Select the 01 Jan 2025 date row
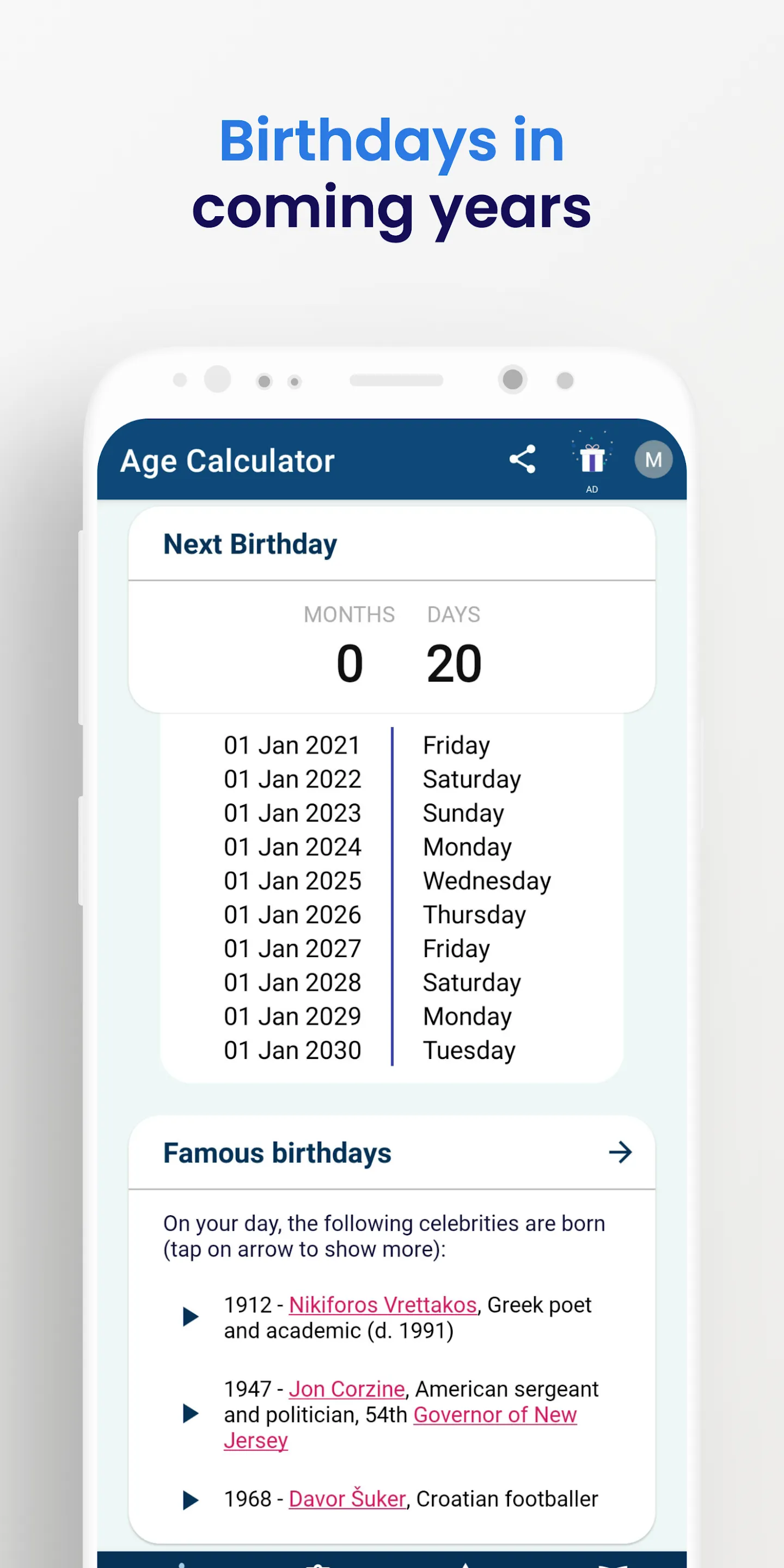Viewport: 784px width, 1568px height. pos(292,881)
